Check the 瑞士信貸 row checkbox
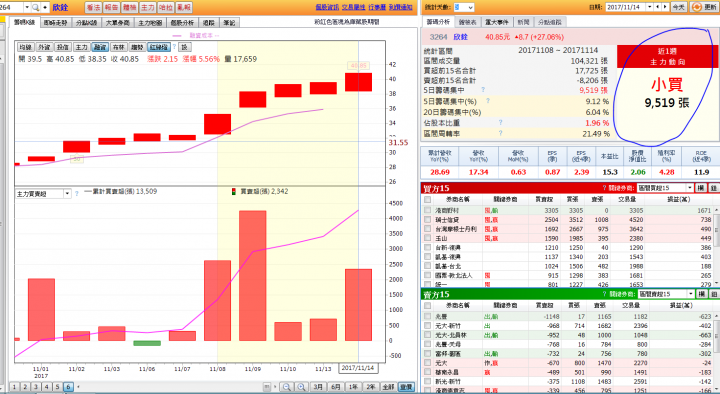The height and width of the screenshot is (394, 720). pos(428,220)
